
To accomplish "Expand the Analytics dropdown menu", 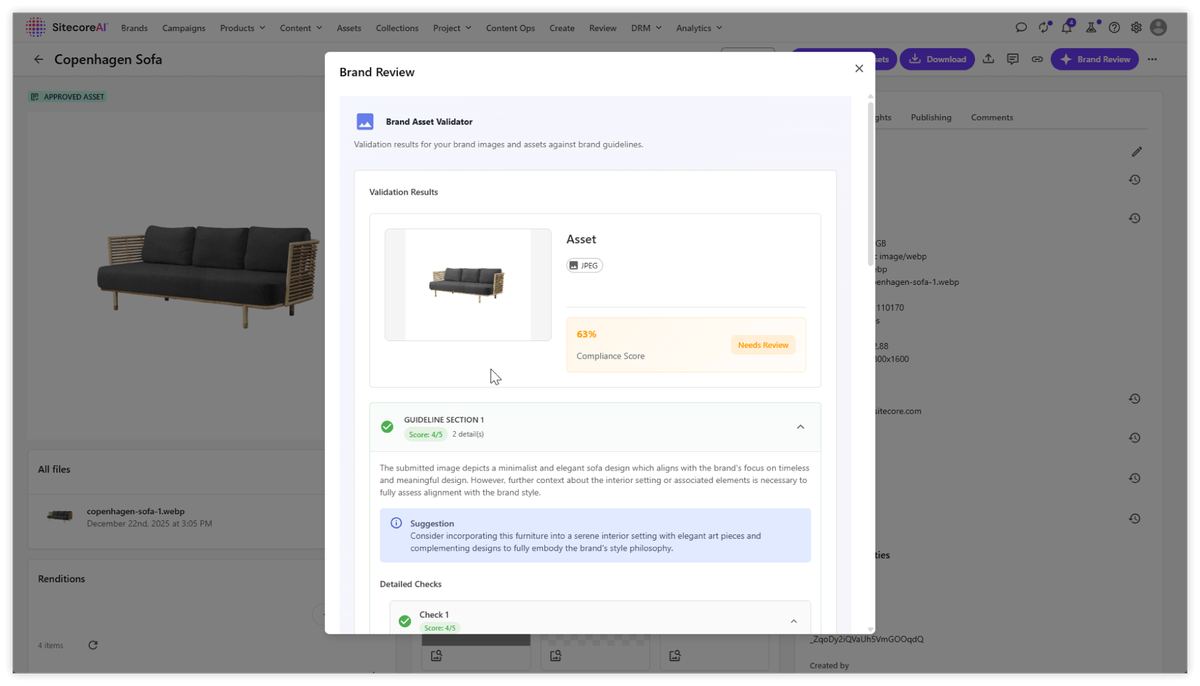I will [x=699, y=28].
